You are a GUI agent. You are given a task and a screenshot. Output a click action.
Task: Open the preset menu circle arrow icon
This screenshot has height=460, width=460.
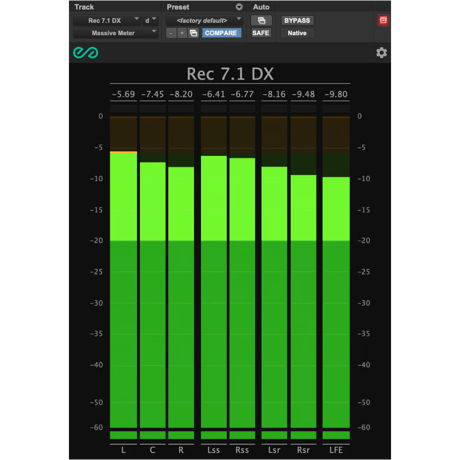click(x=239, y=7)
